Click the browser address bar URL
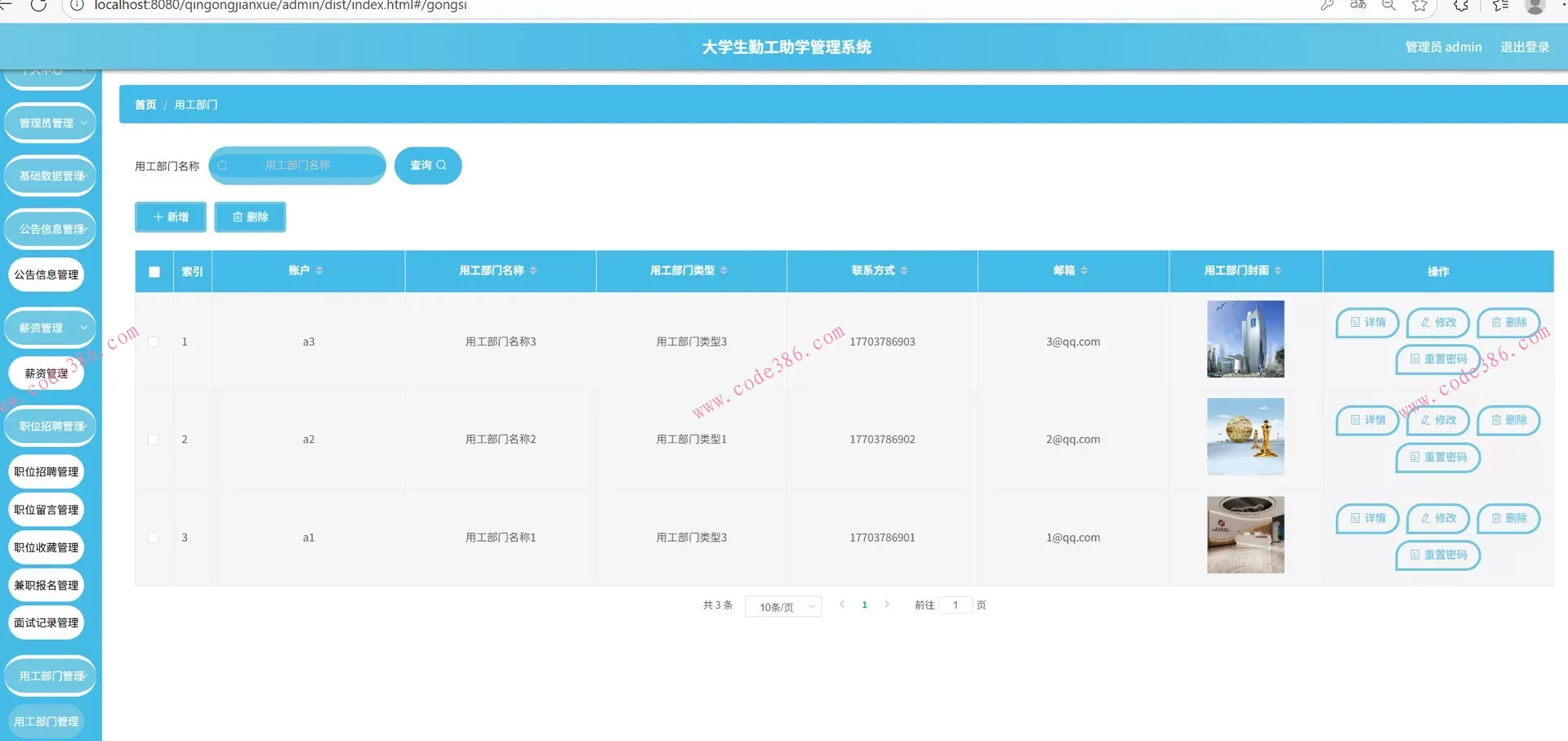1568x741 pixels. 281,5
